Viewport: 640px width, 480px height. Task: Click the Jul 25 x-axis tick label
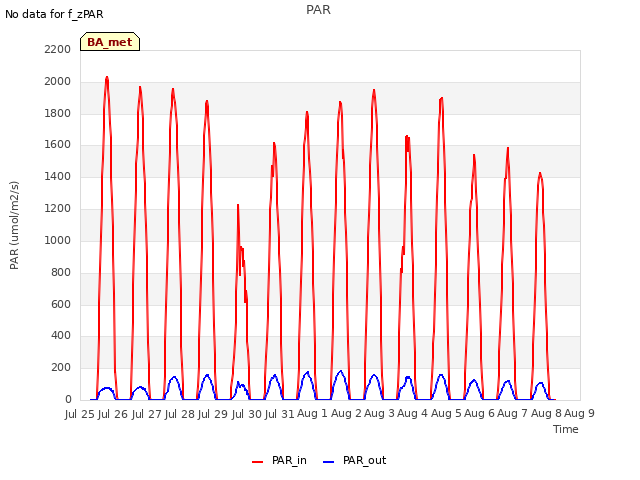[x=80, y=414]
